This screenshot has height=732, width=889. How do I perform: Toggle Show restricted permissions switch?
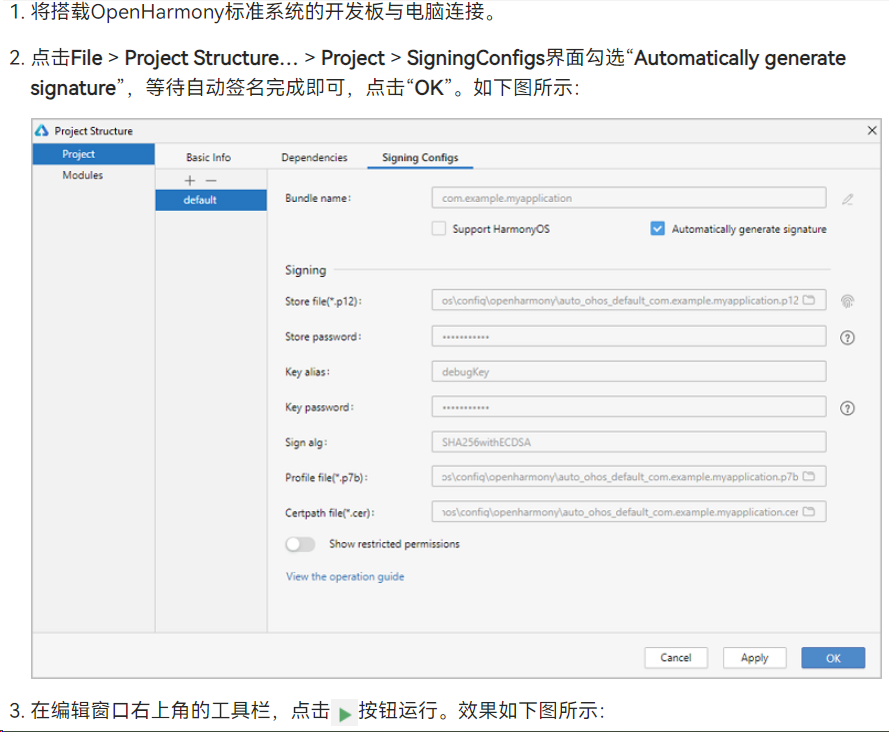click(x=300, y=544)
